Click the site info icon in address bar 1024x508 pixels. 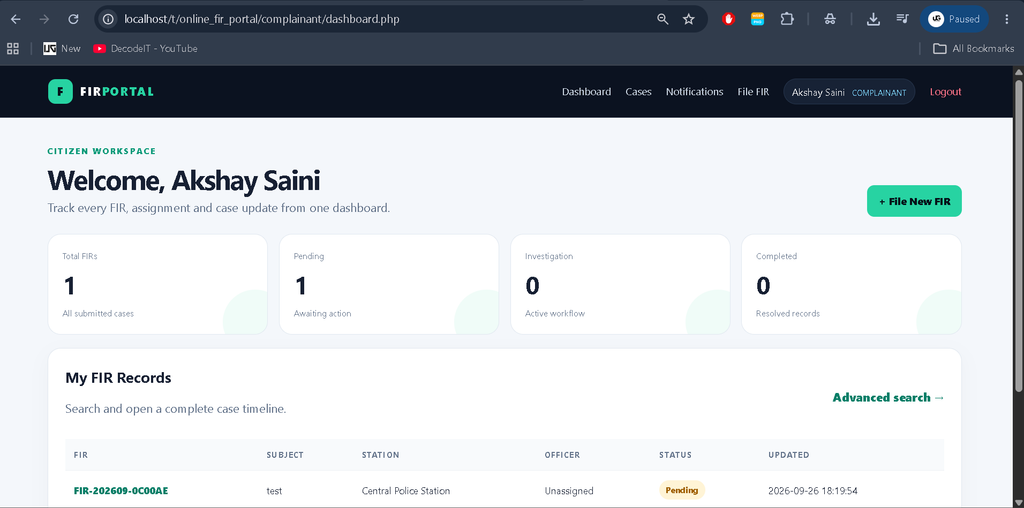[108, 19]
